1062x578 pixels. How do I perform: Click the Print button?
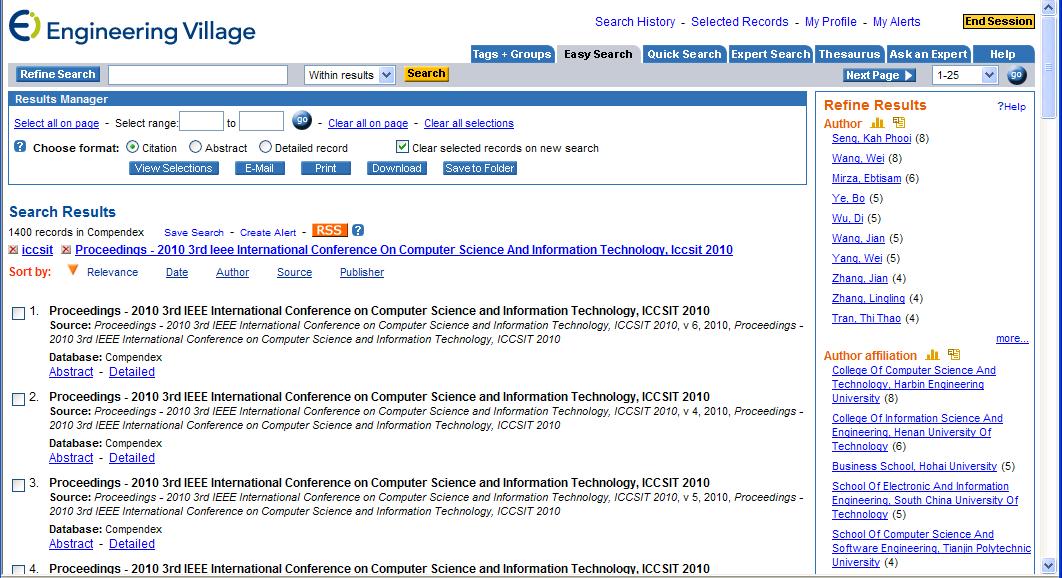pos(326,168)
